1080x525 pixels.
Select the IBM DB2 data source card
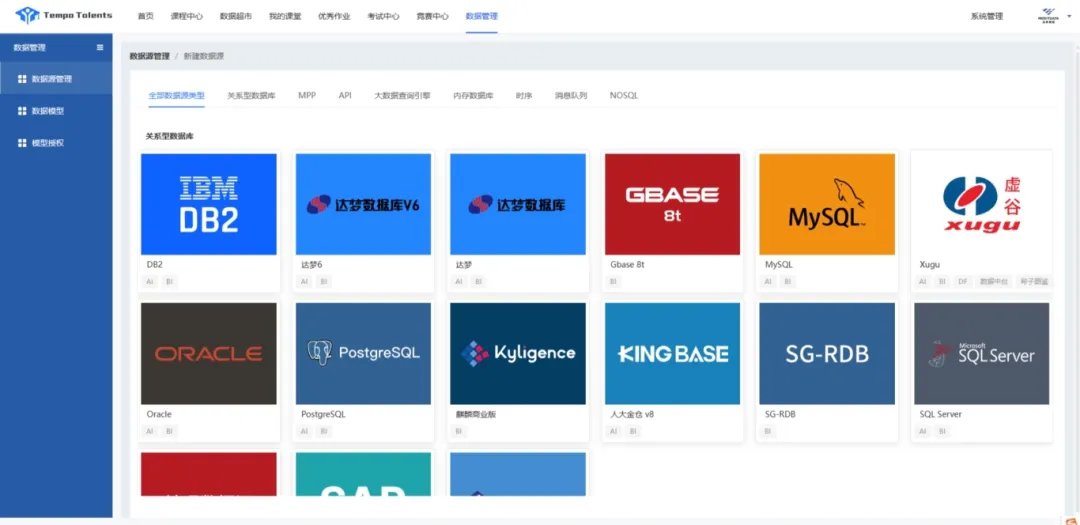click(x=209, y=204)
